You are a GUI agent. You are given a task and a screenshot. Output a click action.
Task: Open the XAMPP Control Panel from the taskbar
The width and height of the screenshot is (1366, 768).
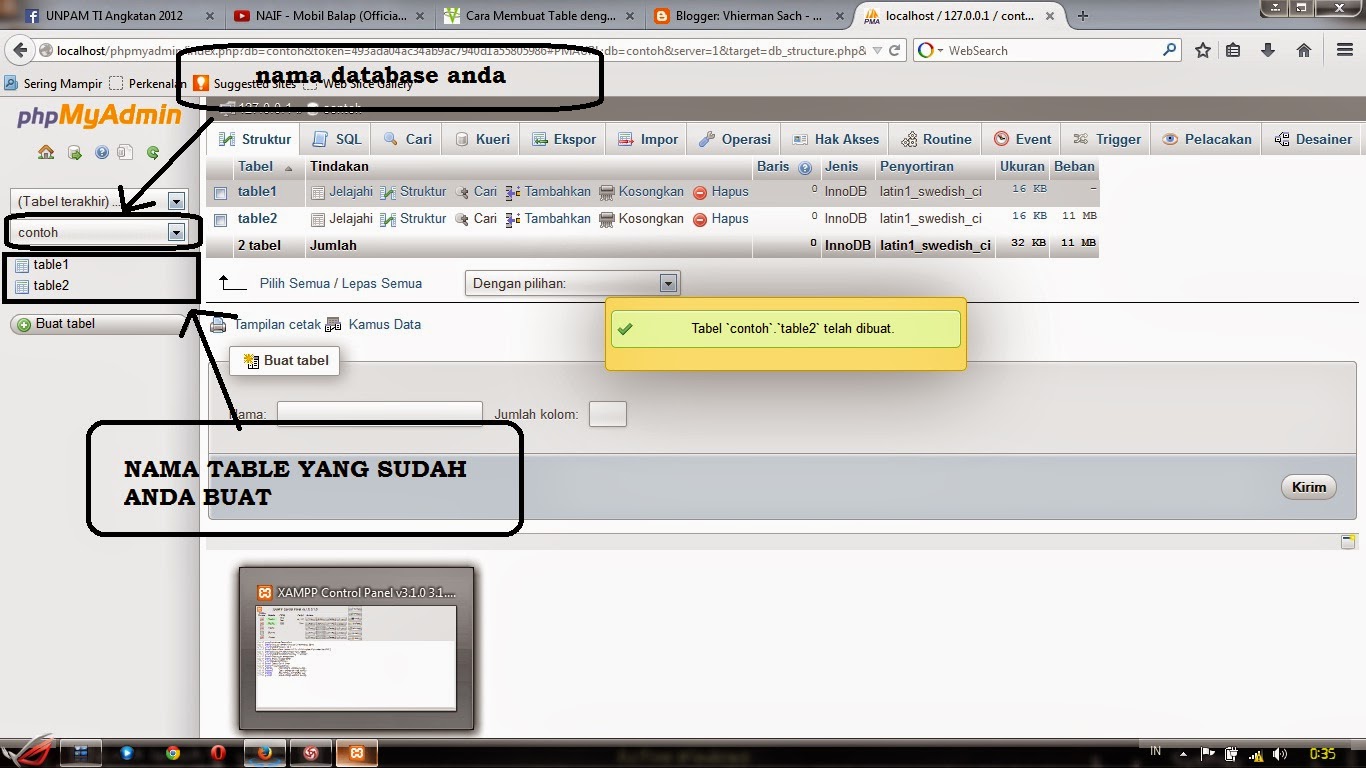[357, 753]
